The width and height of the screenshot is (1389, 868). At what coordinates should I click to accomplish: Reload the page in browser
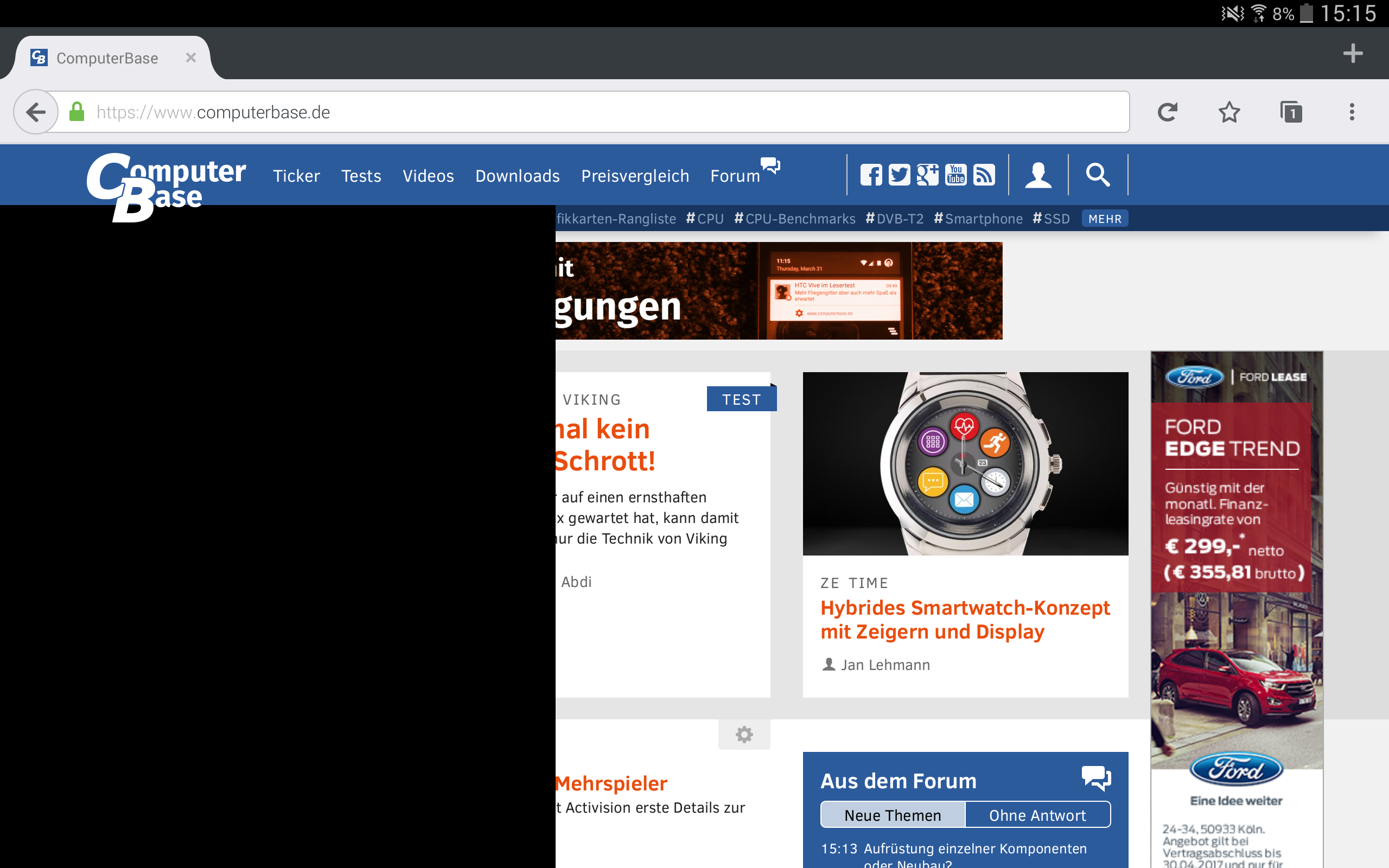click(x=1168, y=112)
